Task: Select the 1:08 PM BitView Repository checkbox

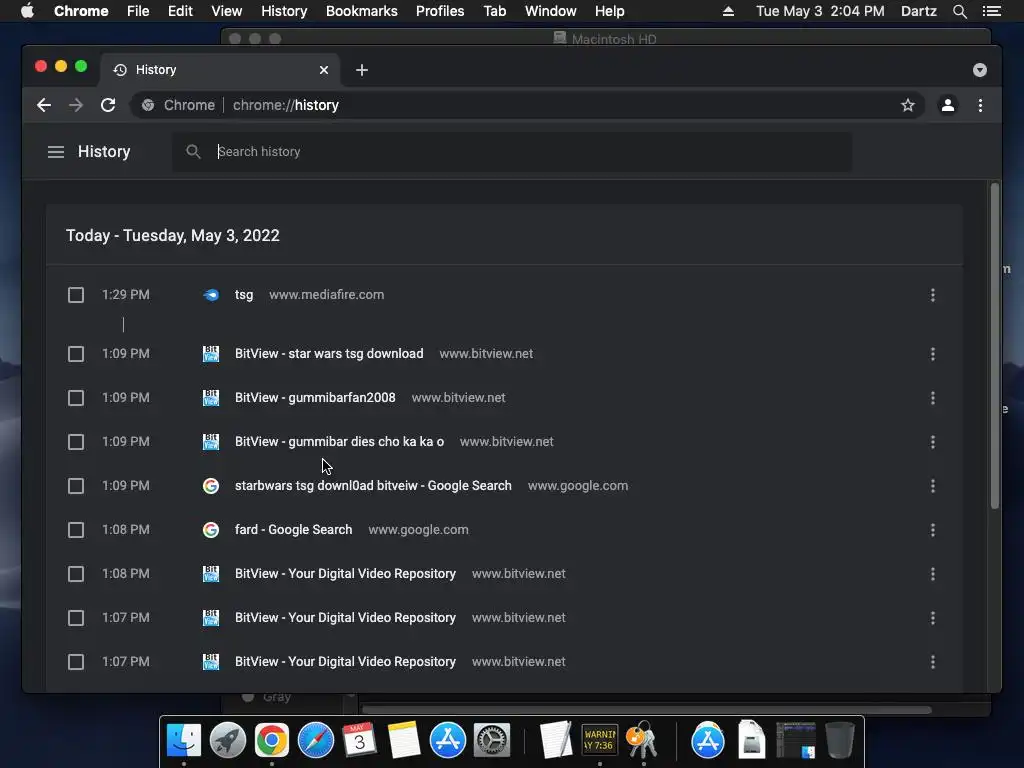Action: [x=76, y=574]
